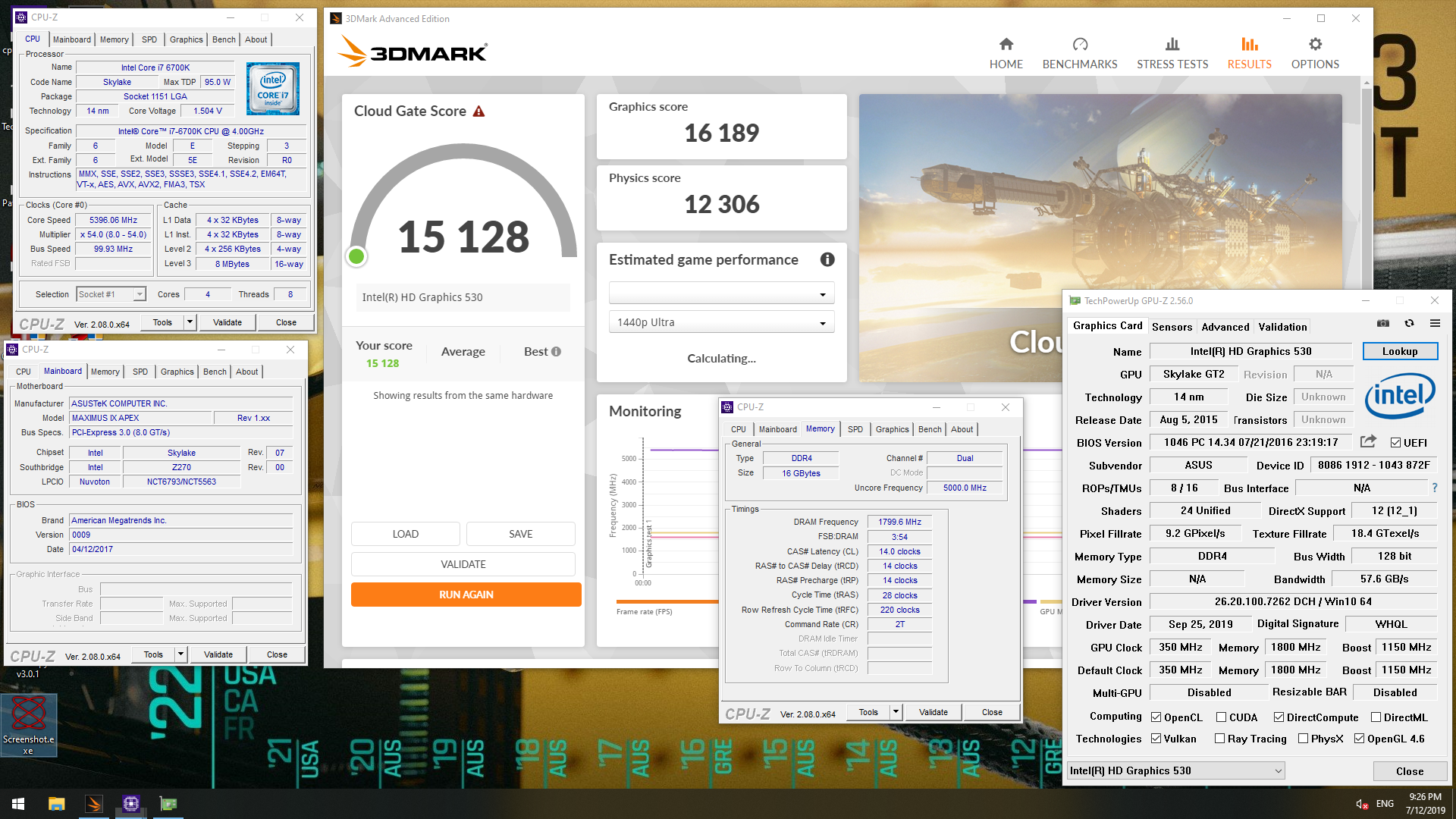The height and width of the screenshot is (819, 1456).
Task: Click the 3DMark vertical scrollbar
Action: (x=1367, y=372)
